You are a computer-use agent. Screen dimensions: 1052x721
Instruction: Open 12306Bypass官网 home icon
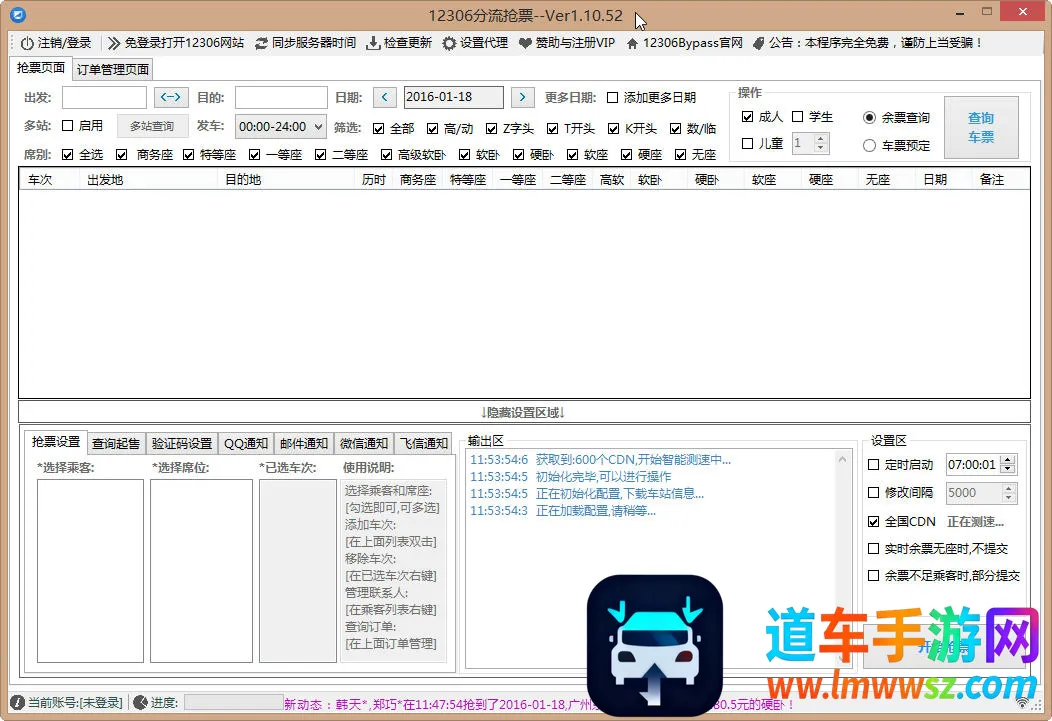pos(632,43)
